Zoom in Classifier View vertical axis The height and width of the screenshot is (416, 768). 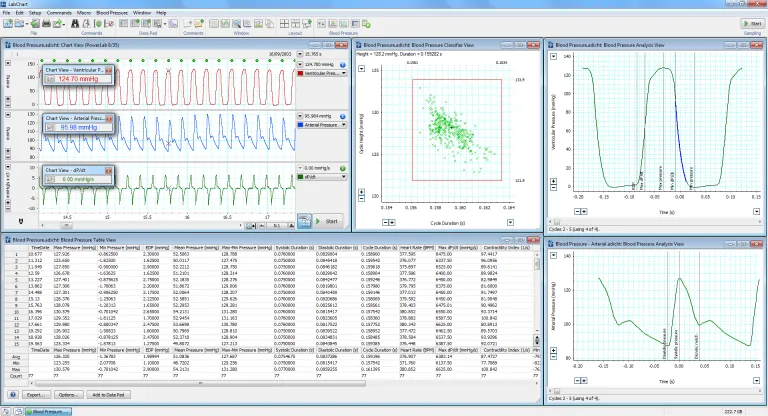click(361, 192)
